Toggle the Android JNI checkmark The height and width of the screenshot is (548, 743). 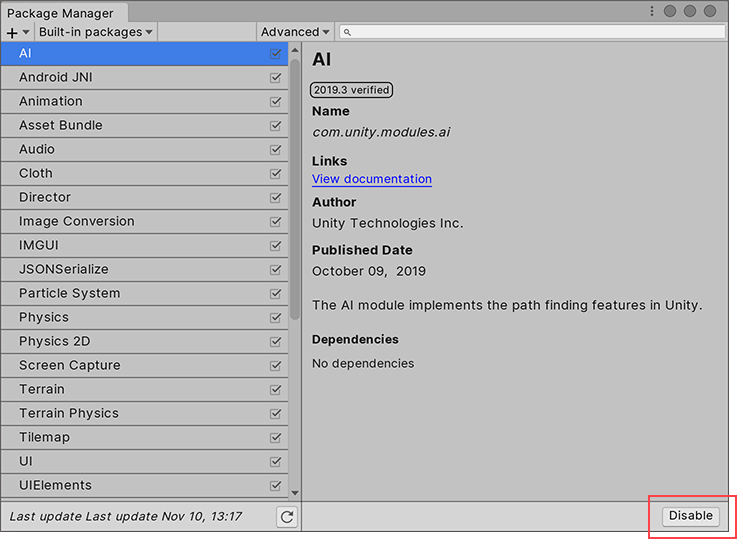[x=275, y=78]
